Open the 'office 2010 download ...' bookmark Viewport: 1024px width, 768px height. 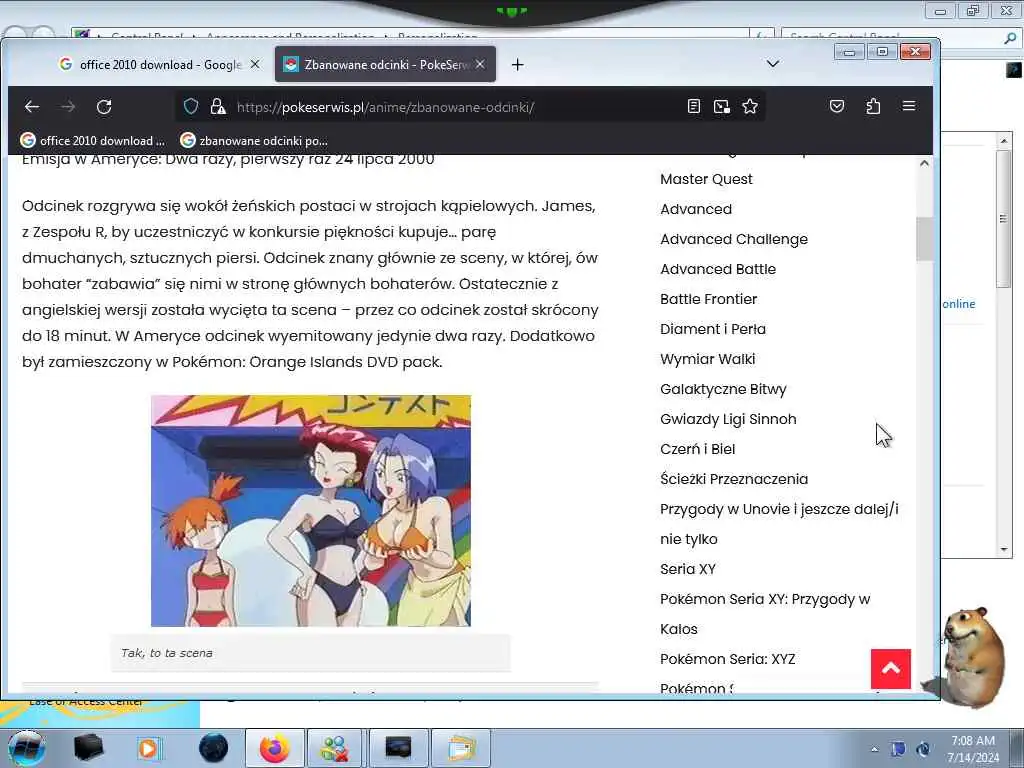pos(93,140)
